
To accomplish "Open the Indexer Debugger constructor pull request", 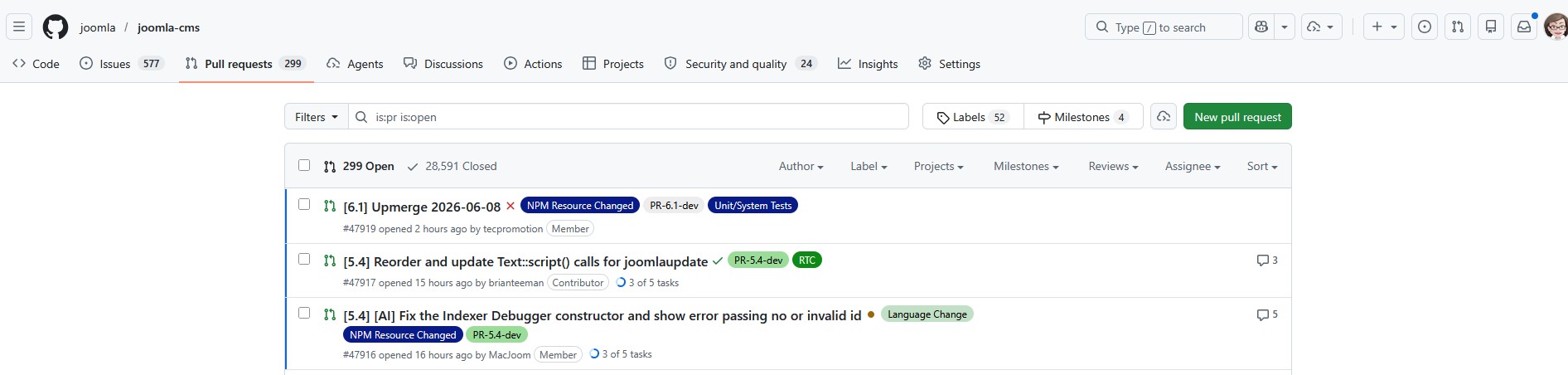I will pos(603,315).
